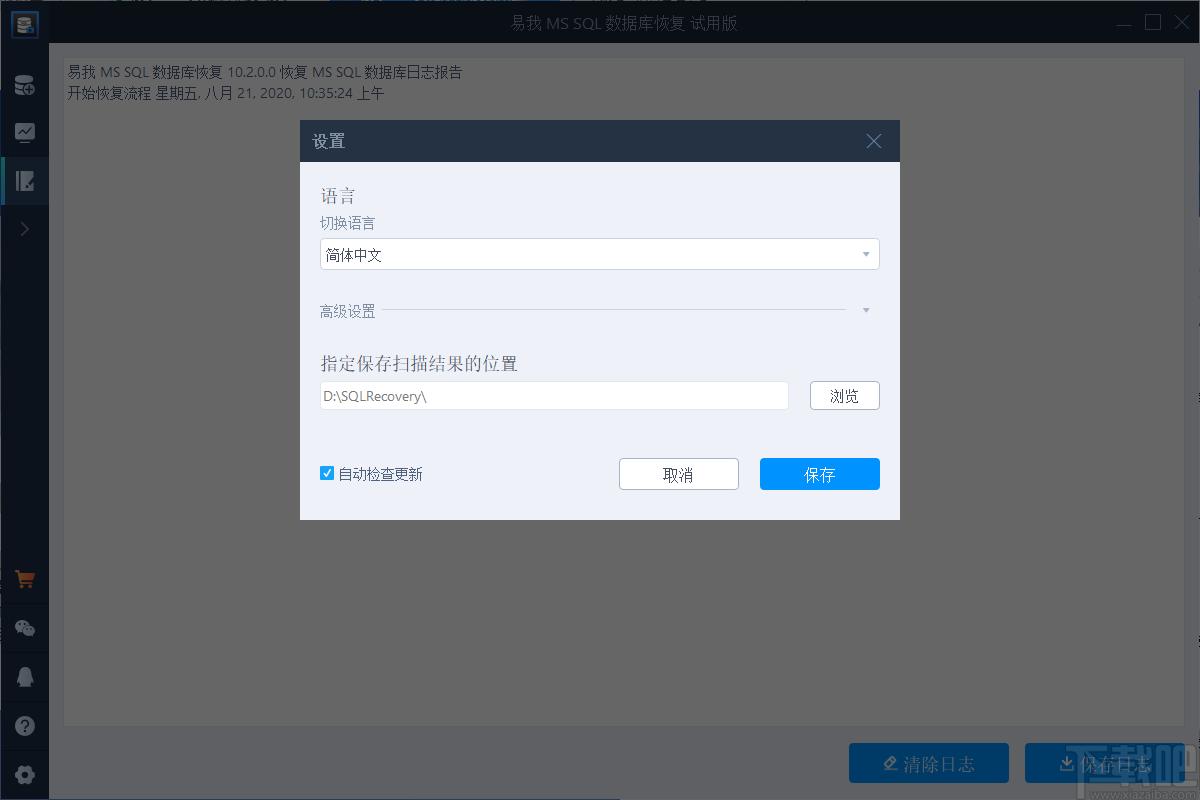The image size is (1200, 800).
Task: Expand the sidebar with the chevron arrow
Action: coord(25,229)
